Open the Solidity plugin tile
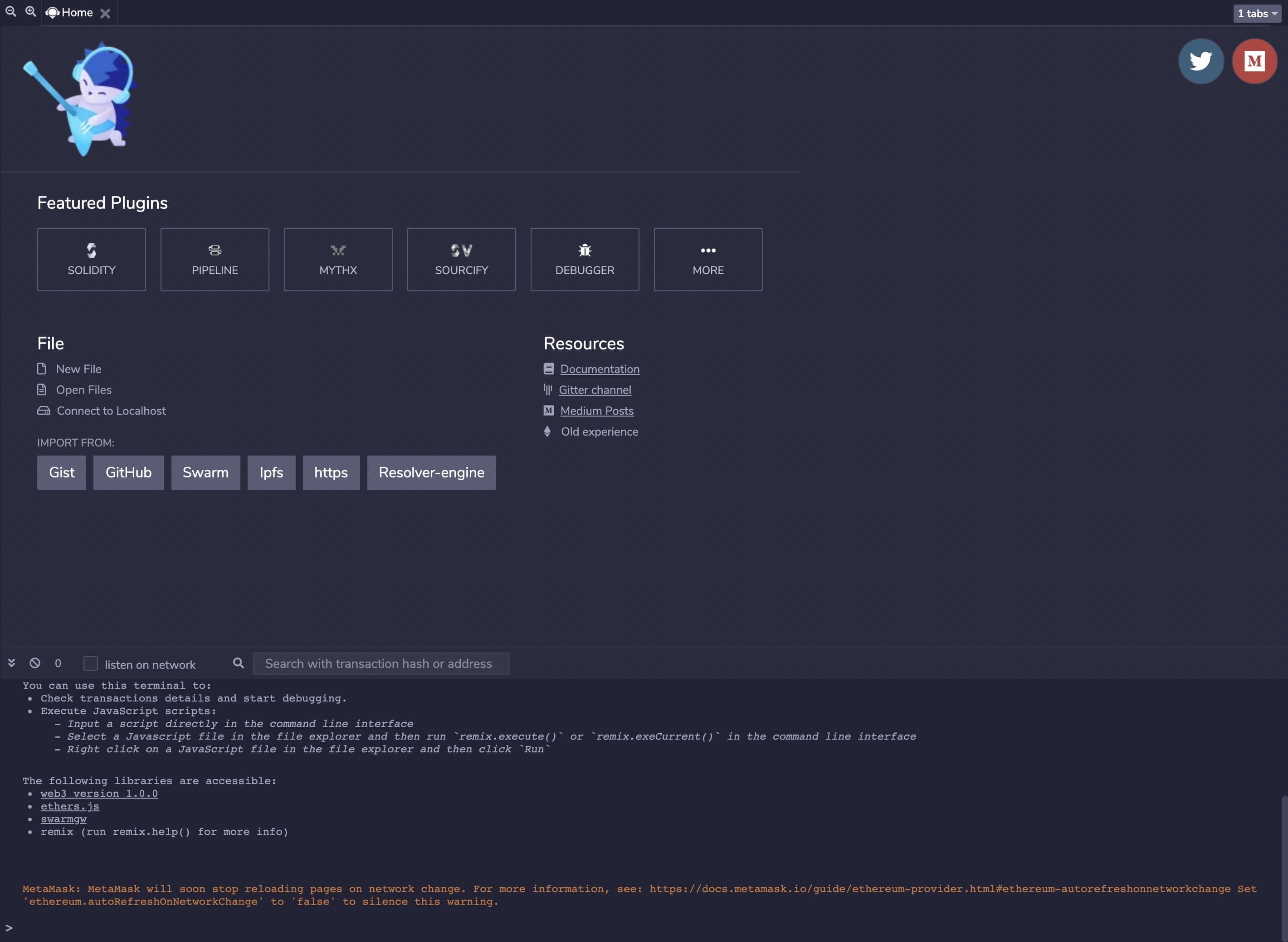Viewport: 1288px width, 942px height. pyautogui.click(x=91, y=260)
